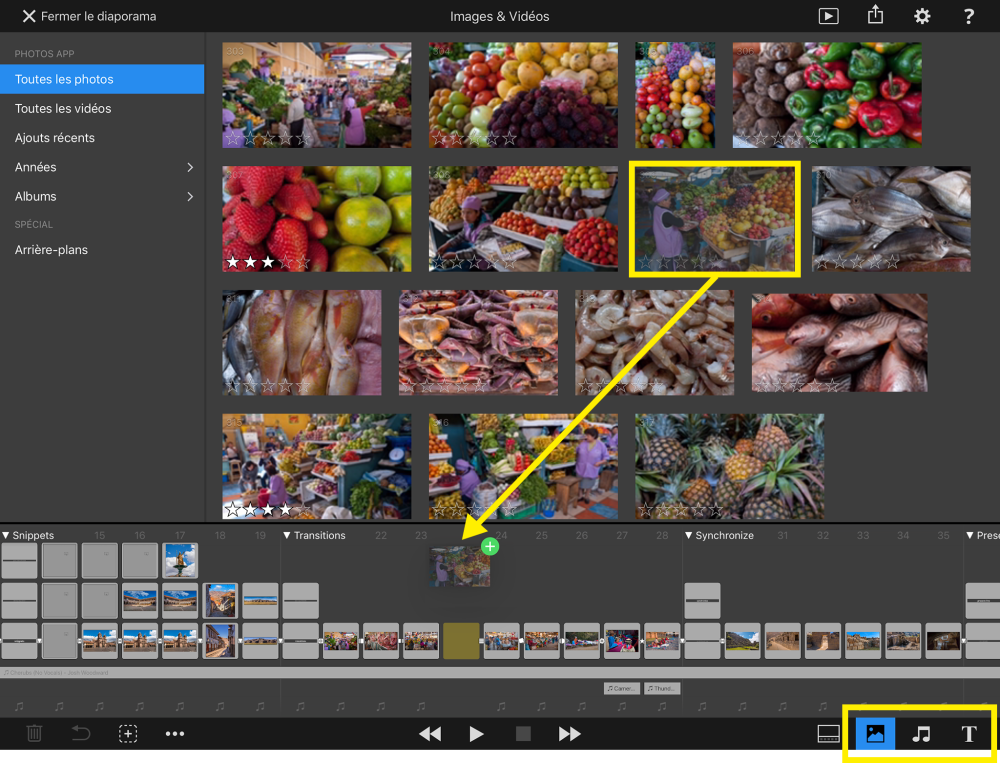Expand Années with its chevron
This screenshot has width=1000, height=763.
pos(190,167)
